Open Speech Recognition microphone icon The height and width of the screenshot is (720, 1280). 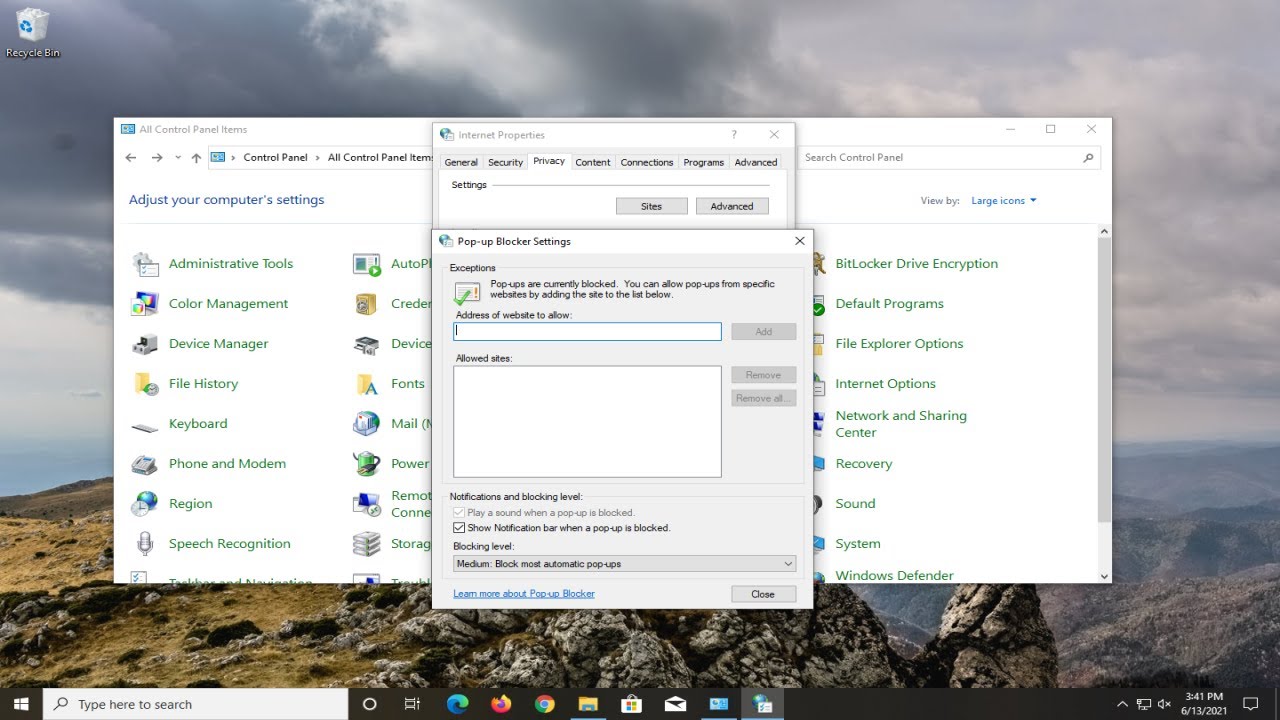coord(145,544)
